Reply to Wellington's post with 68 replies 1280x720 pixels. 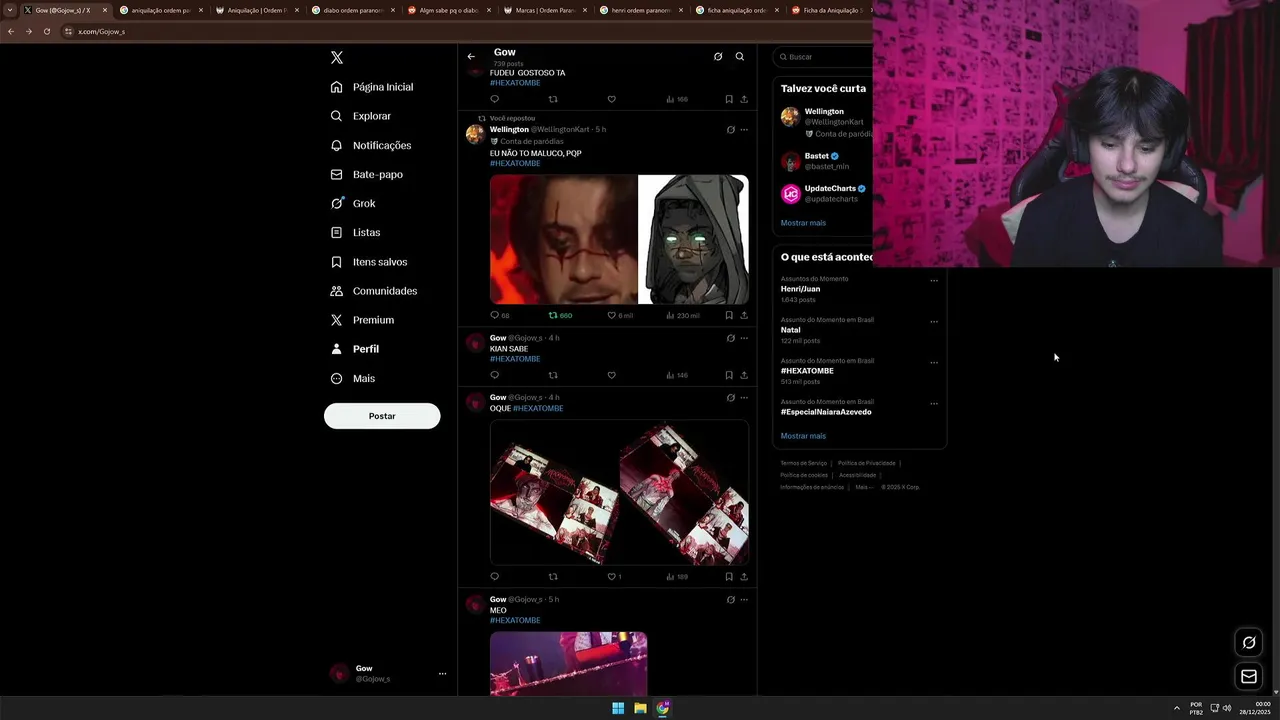[499, 315]
